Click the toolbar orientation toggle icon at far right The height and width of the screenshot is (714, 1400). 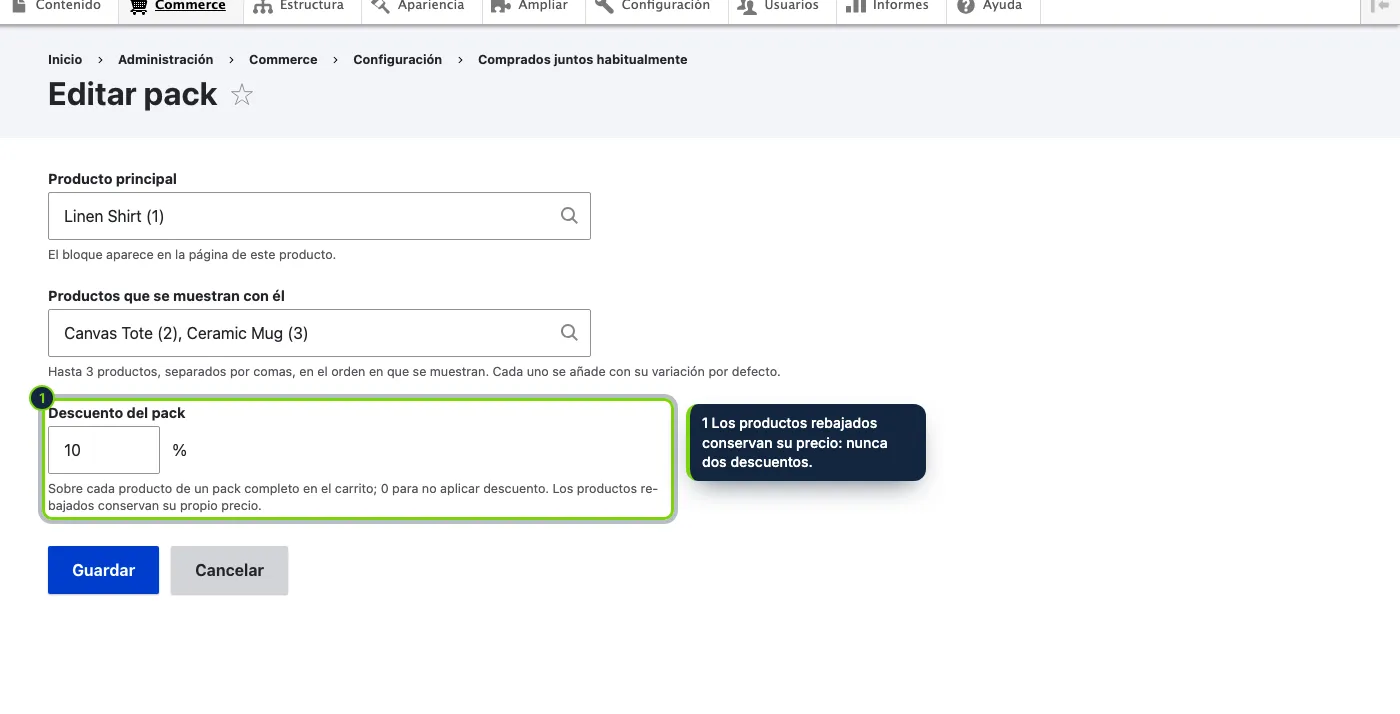pos(1380,6)
